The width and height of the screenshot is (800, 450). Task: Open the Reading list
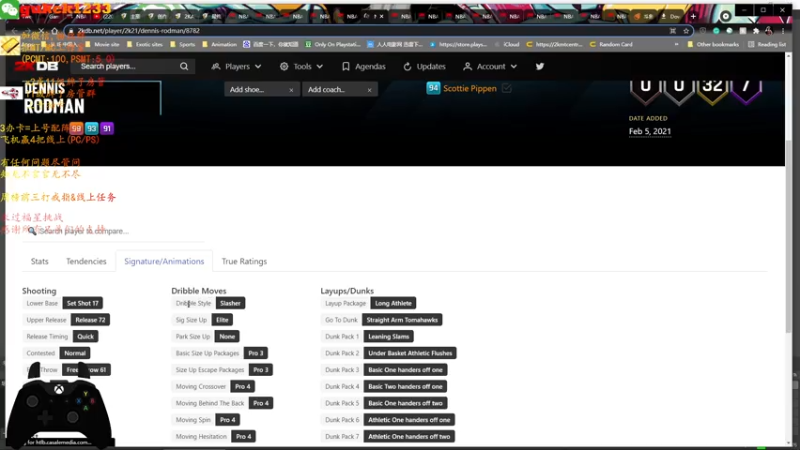[767, 44]
